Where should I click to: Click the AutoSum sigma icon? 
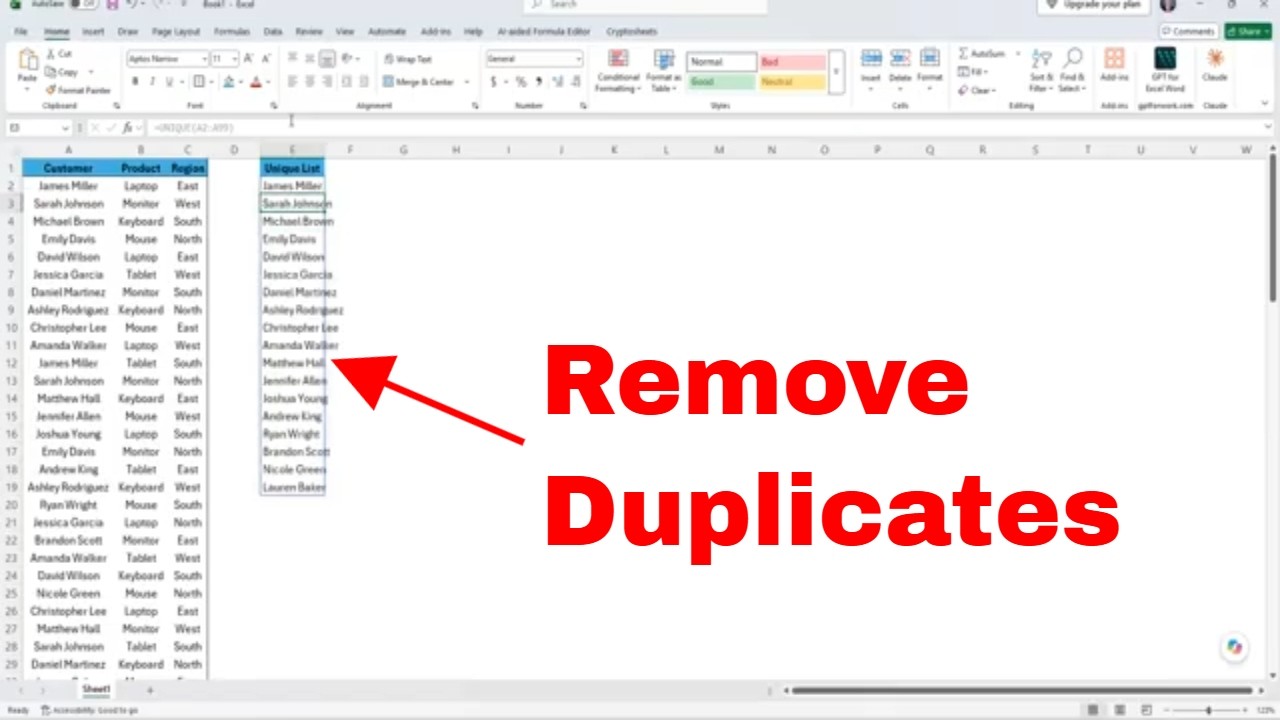(x=964, y=54)
